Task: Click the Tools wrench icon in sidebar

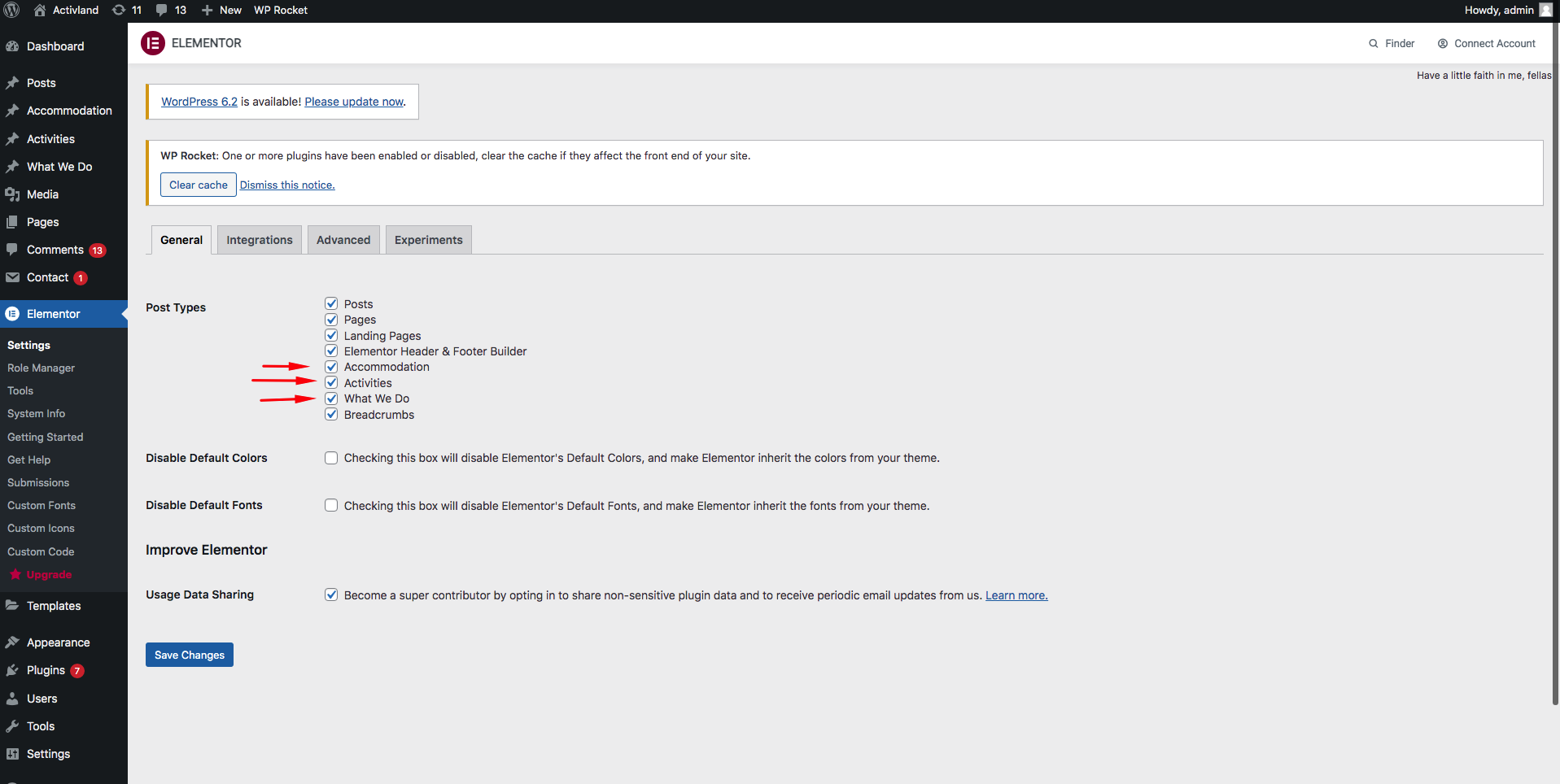Action: [12, 726]
